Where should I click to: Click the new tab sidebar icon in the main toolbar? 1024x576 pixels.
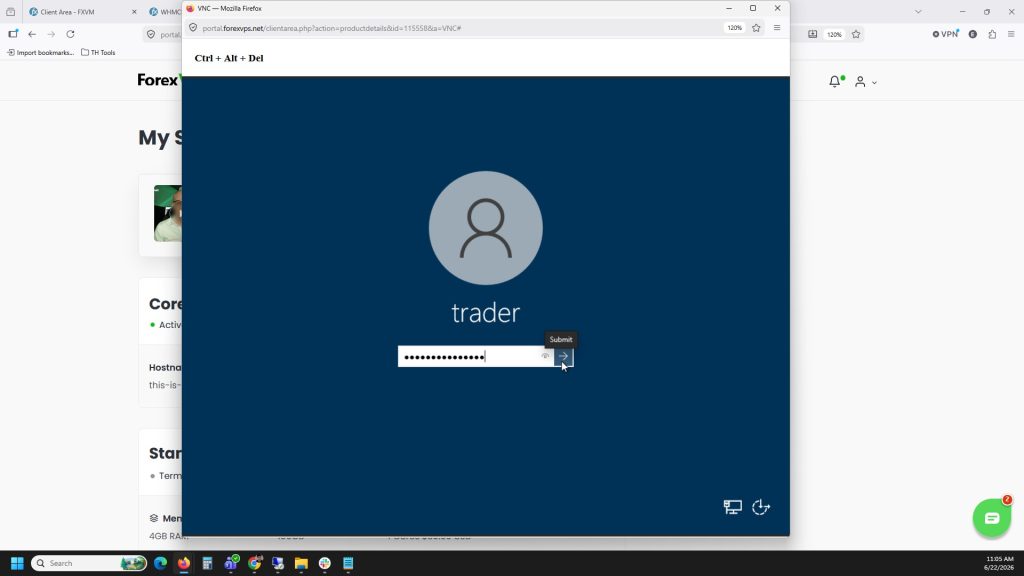[x=13, y=34]
